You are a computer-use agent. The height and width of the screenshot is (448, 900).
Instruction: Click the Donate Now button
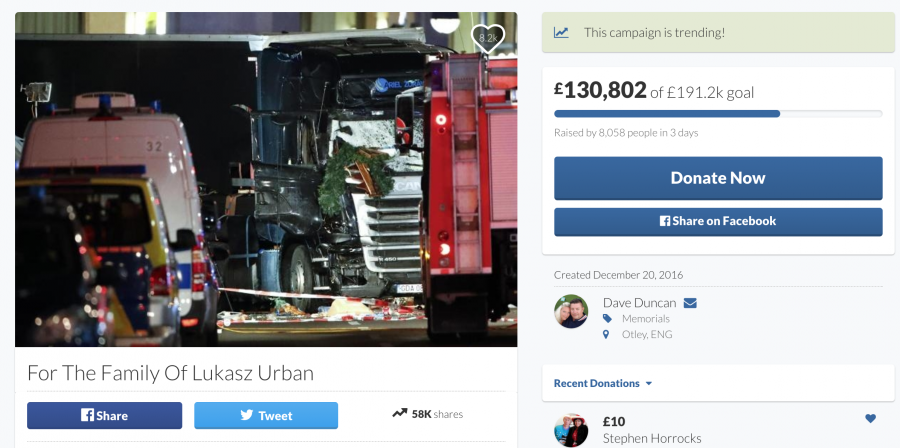click(x=718, y=178)
